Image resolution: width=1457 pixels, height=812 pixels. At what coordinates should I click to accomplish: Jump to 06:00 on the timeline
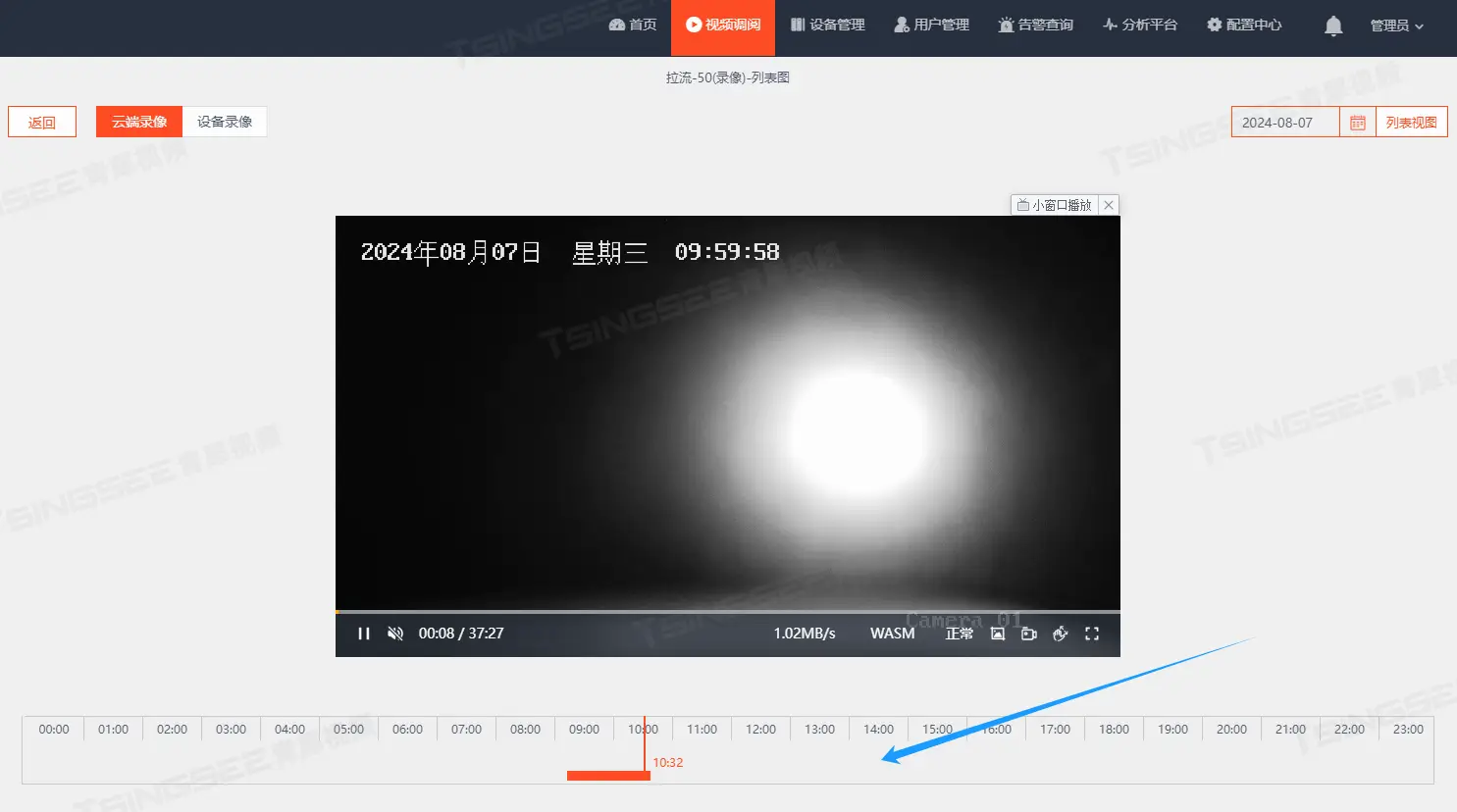pos(407,730)
